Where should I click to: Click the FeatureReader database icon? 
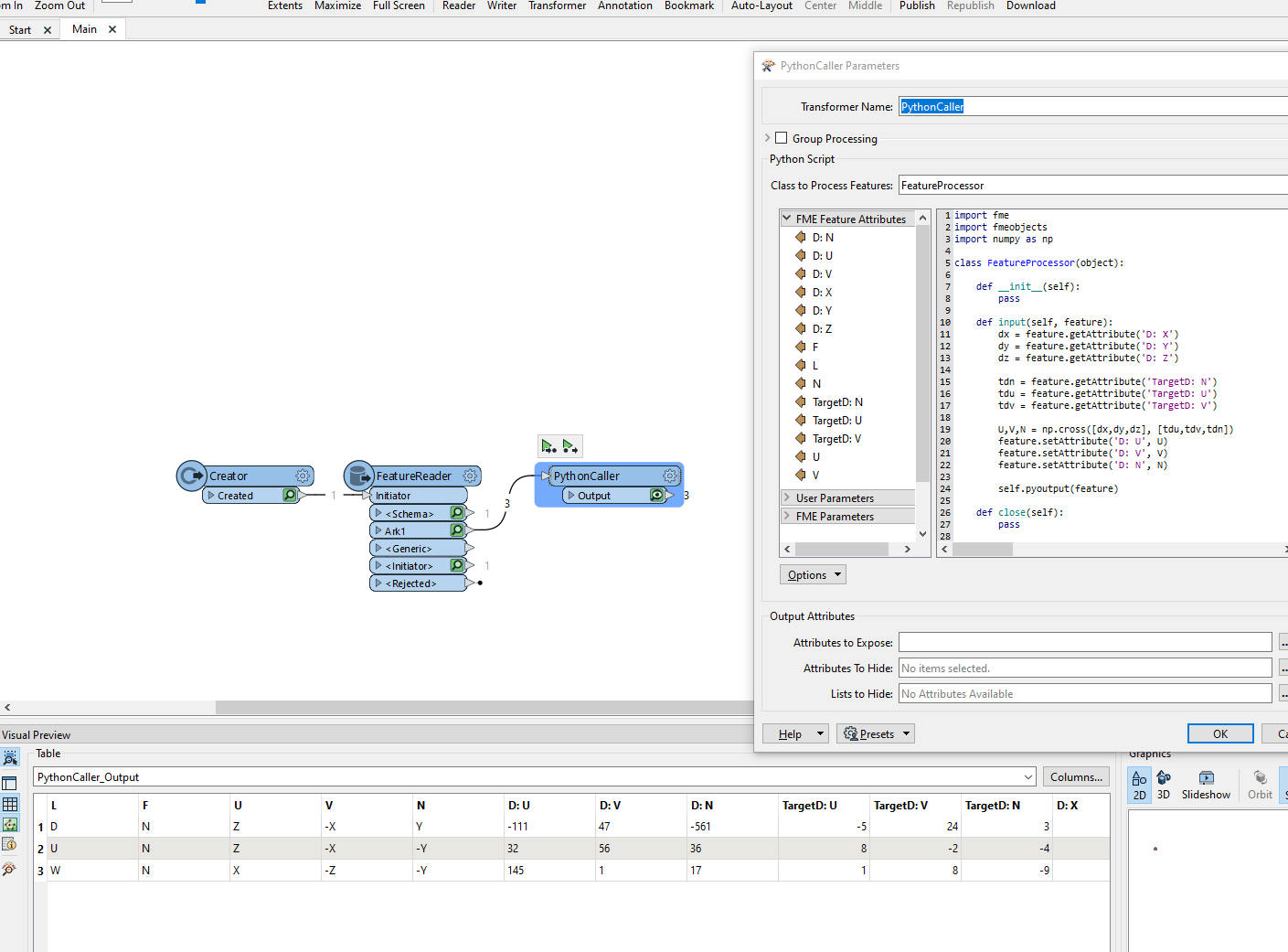[x=359, y=476]
